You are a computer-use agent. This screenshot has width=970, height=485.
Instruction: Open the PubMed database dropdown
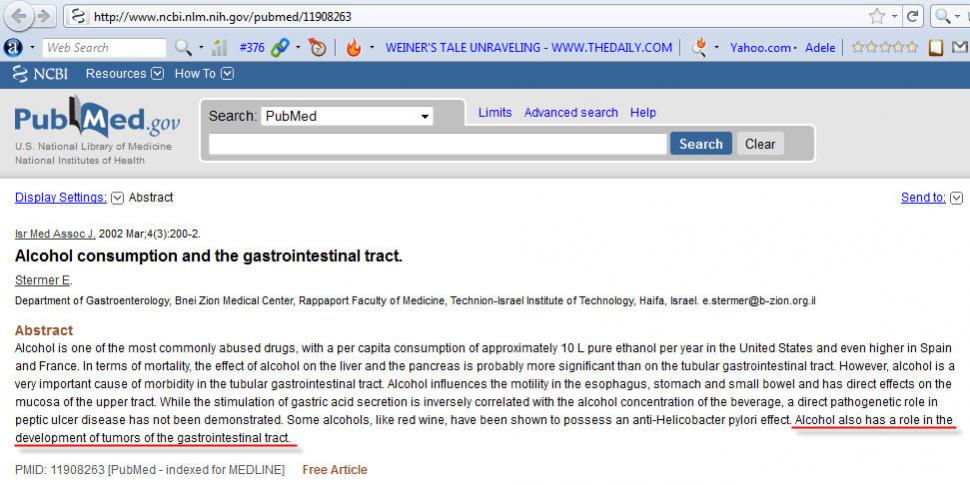[x=346, y=116]
